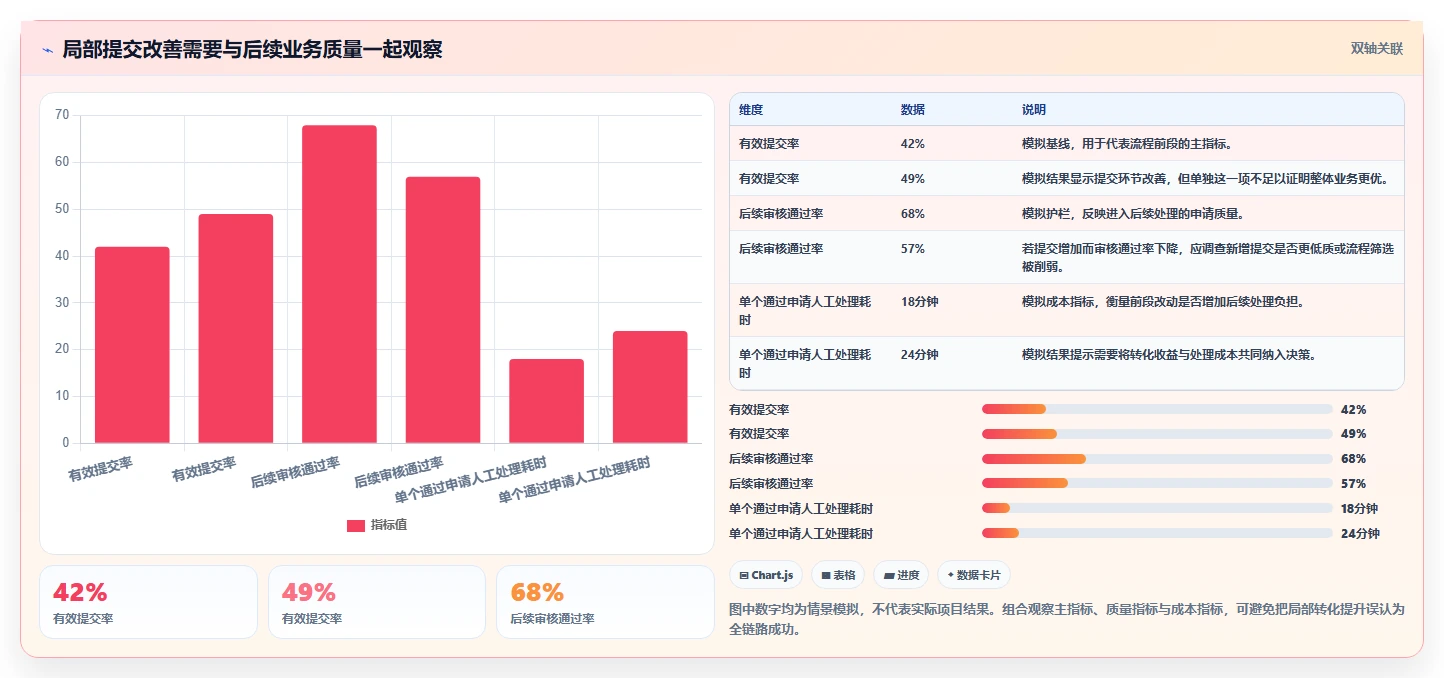Viewport: 1444px width, 678px height.
Task: Click the description starting 若提交增加
Action: (x=1208, y=258)
